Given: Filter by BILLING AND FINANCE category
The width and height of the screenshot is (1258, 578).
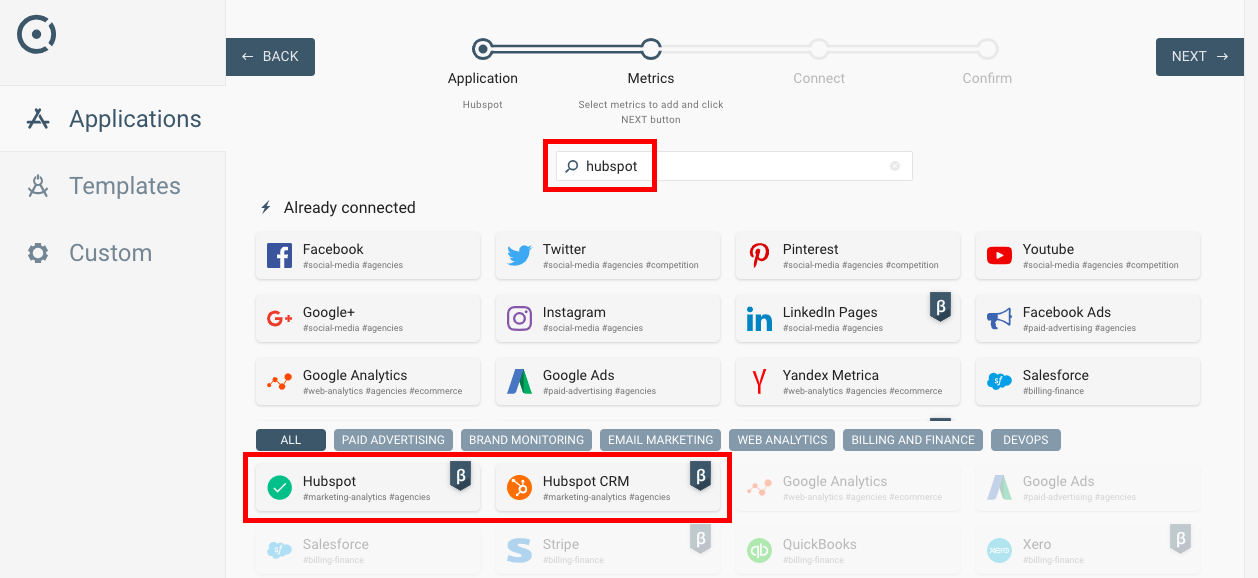Looking at the screenshot, I should pos(913,440).
